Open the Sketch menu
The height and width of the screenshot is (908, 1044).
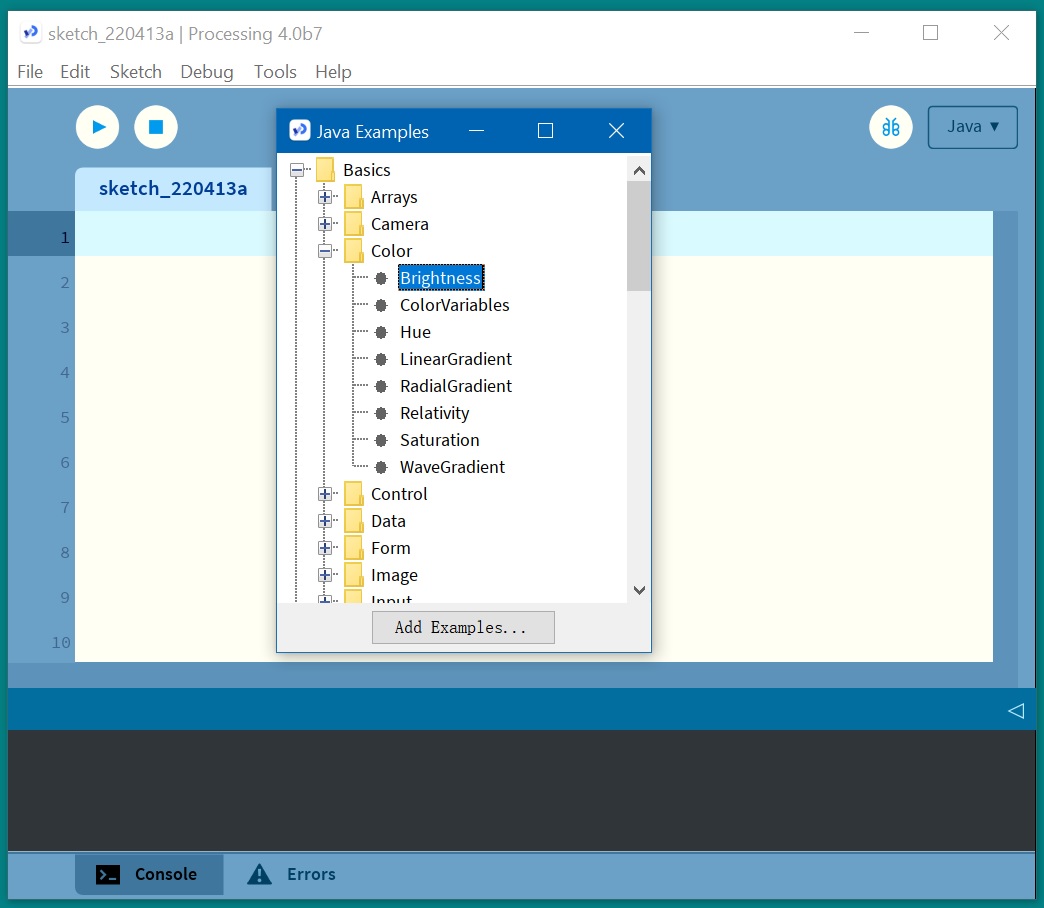click(135, 72)
